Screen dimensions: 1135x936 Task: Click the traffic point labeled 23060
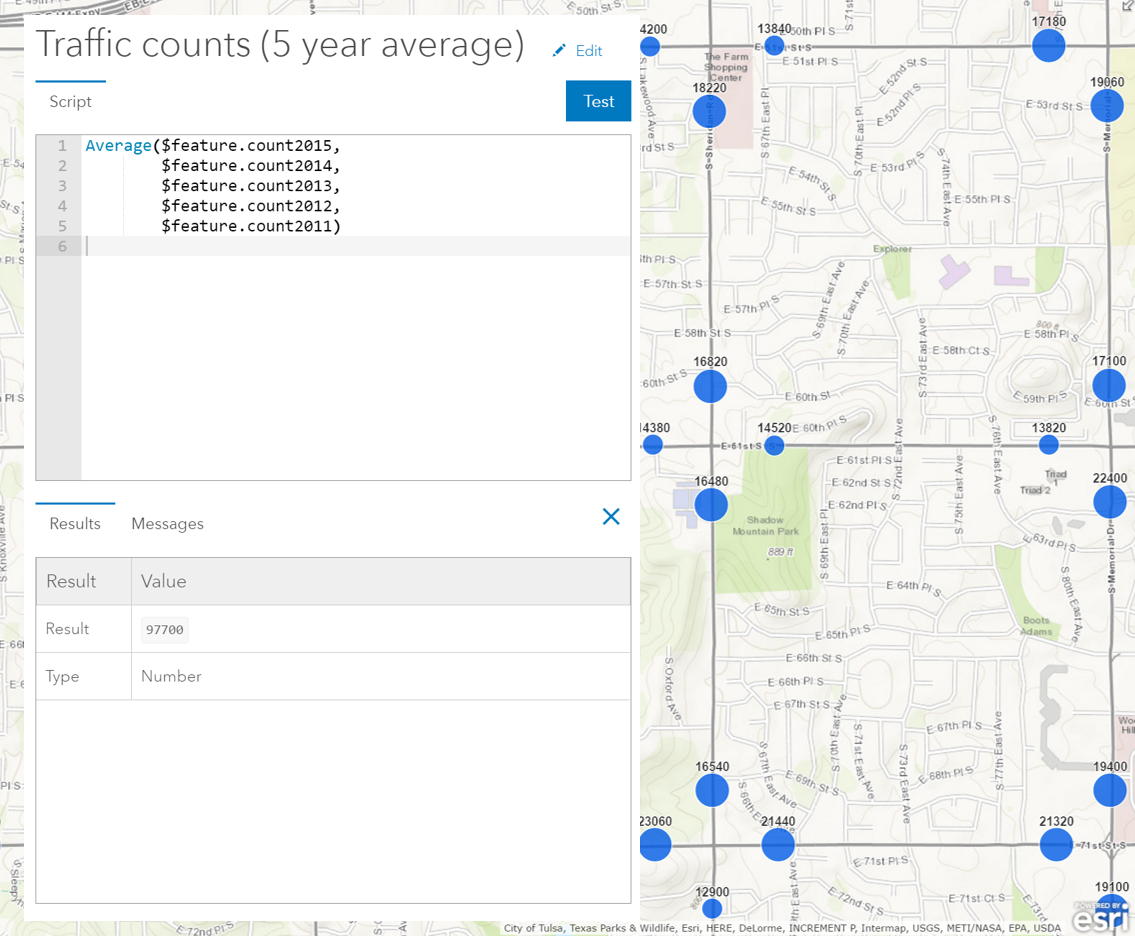click(655, 845)
